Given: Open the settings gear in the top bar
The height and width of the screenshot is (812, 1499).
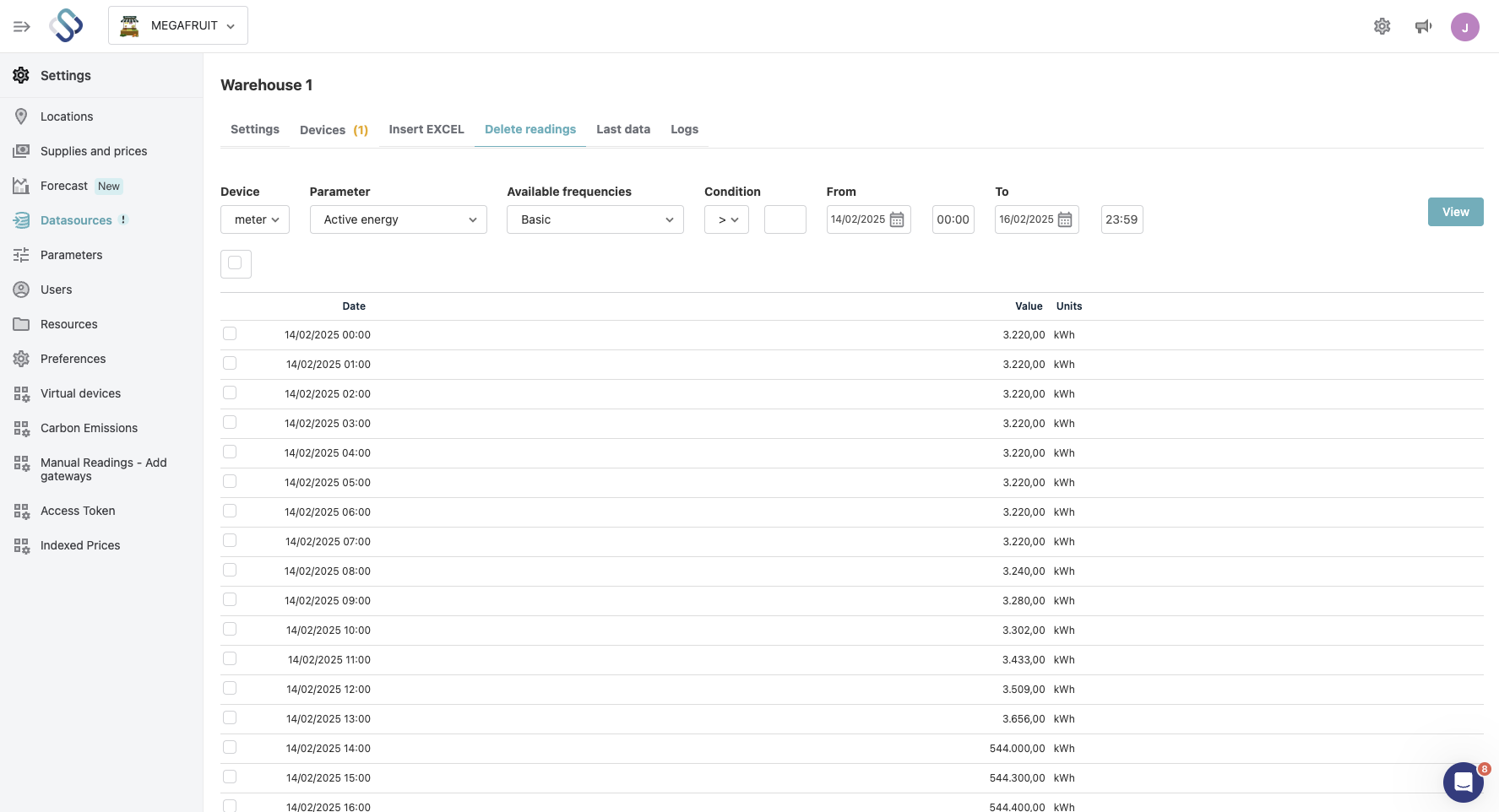Looking at the screenshot, I should click(x=1382, y=26).
